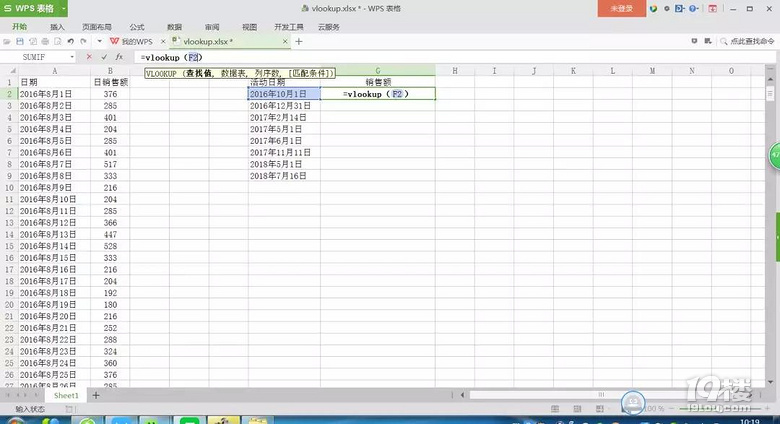This screenshot has width=780, height=424.
Task: Click the cell 2016年8月20日
Action: [54, 316]
